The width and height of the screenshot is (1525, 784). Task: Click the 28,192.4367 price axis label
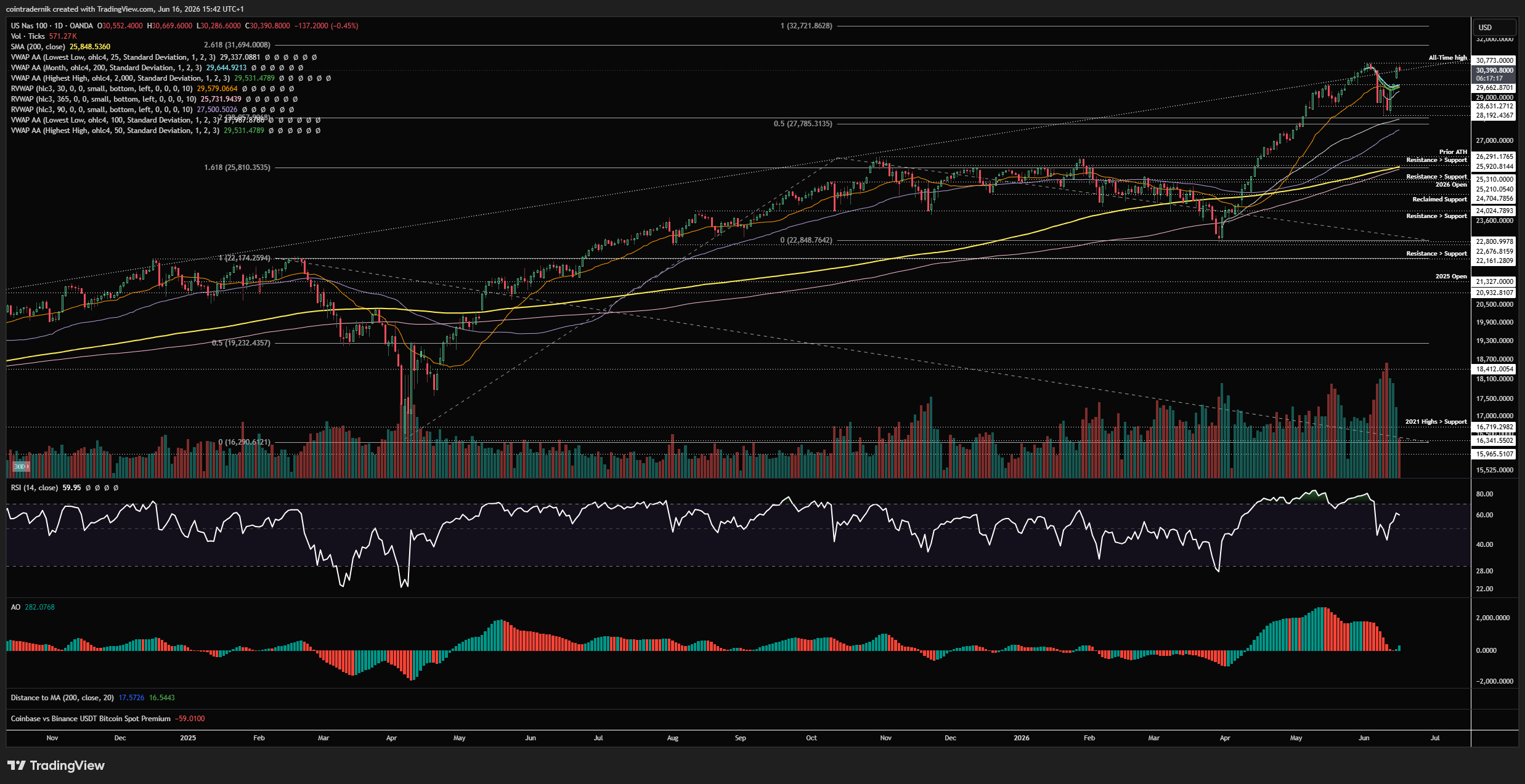[1494, 115]
